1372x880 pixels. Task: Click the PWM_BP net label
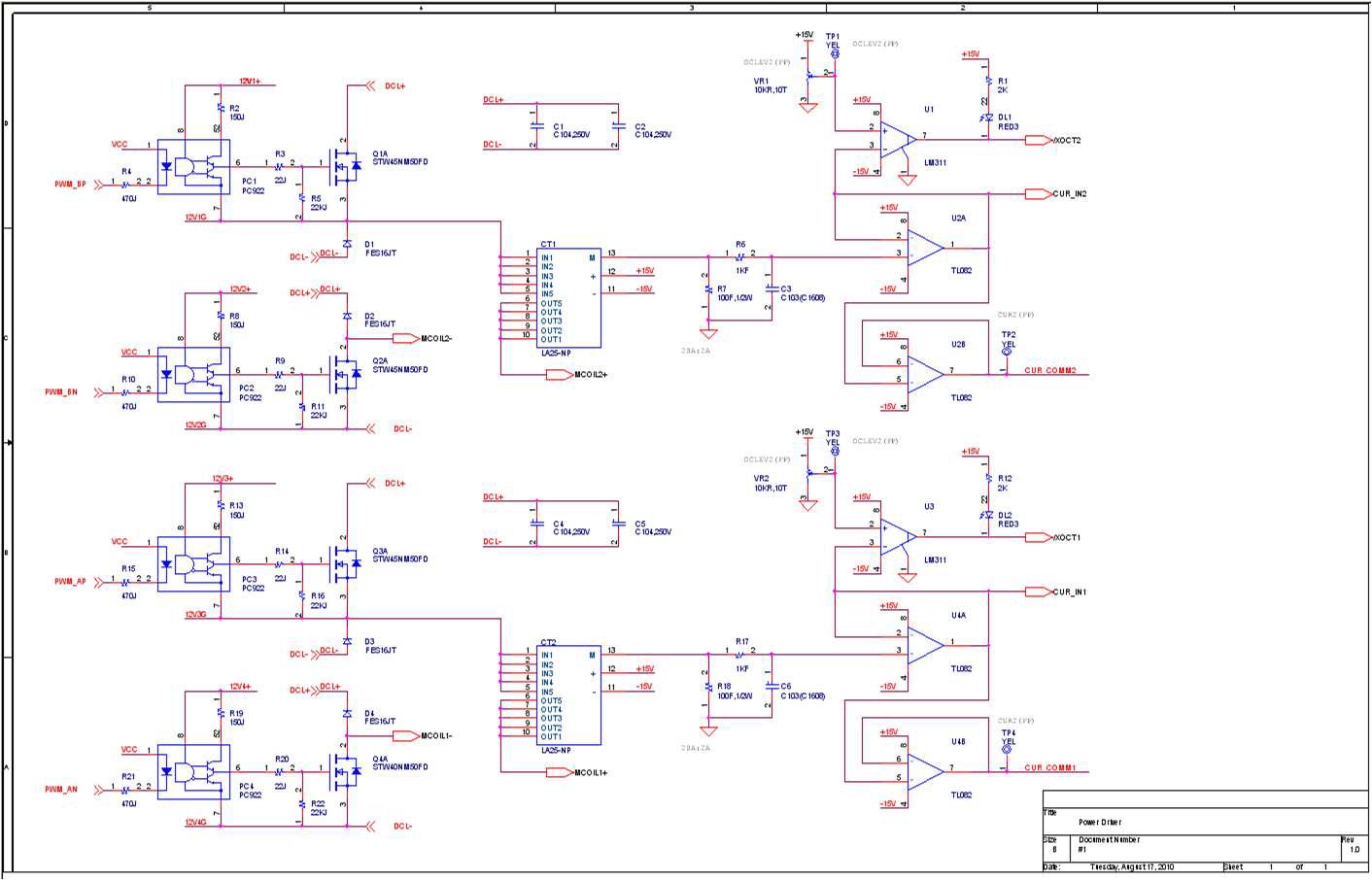70,184
